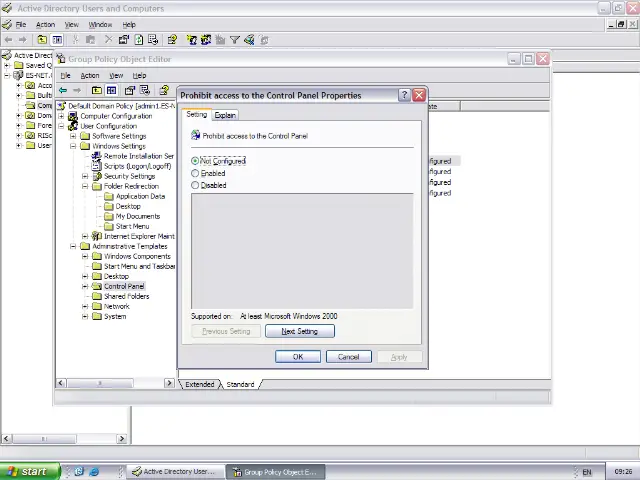Collapse the Folder Redirection node
Viewport: 640px width, 480px height.
(85, 186)
